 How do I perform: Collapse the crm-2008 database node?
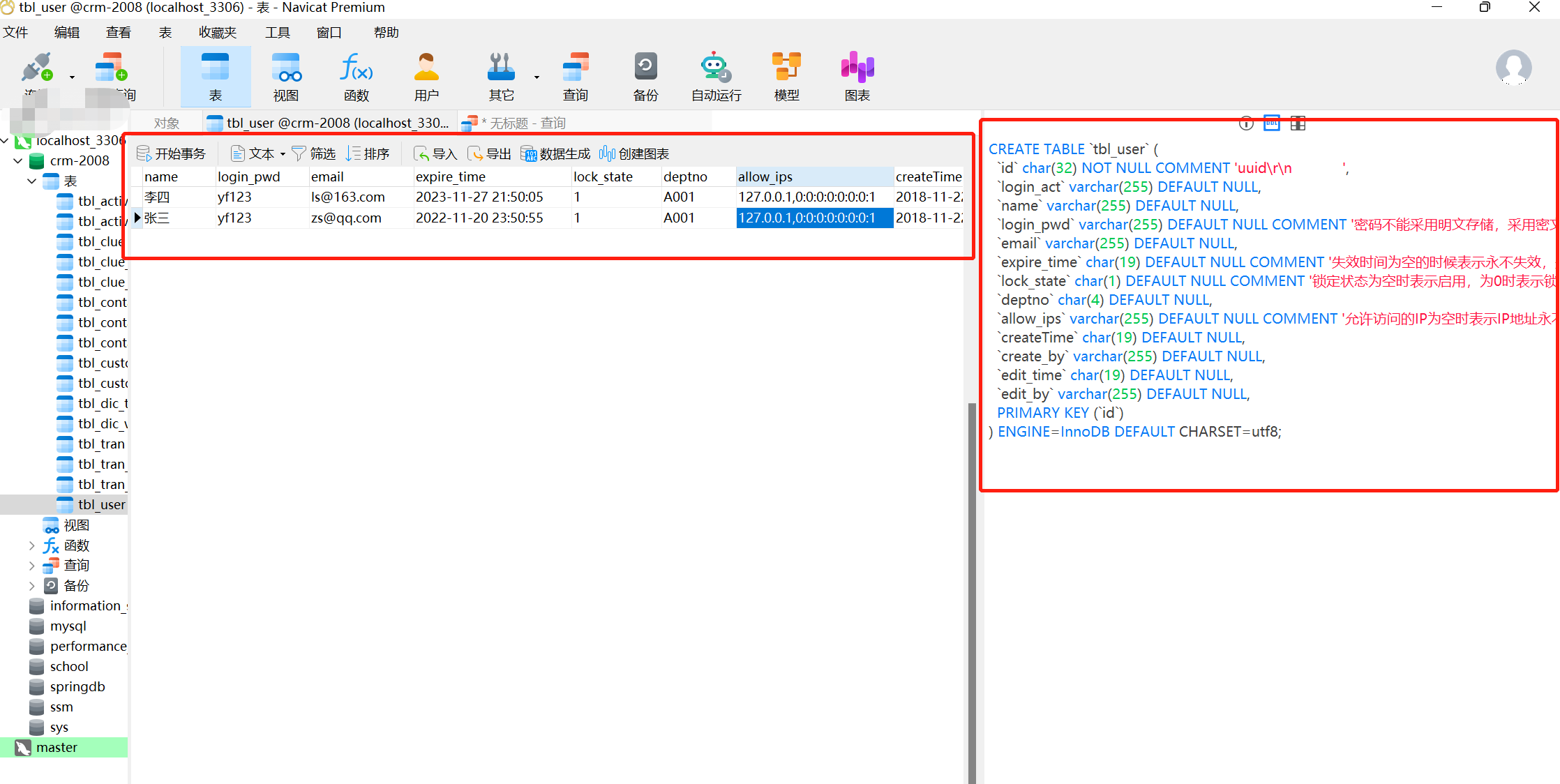click(x=18, y=161)
